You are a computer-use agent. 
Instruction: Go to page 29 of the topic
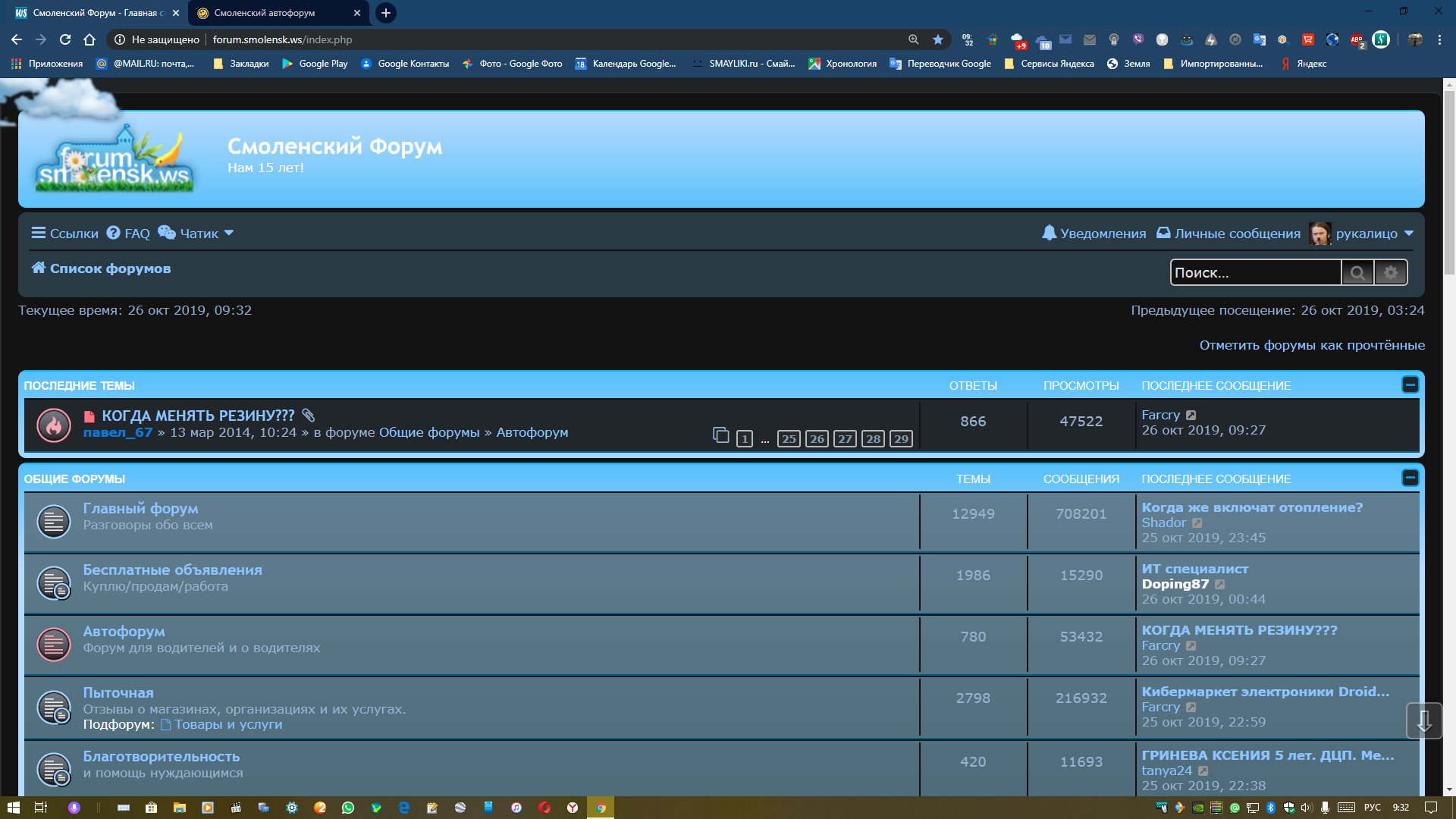click(x=901, y=439)
